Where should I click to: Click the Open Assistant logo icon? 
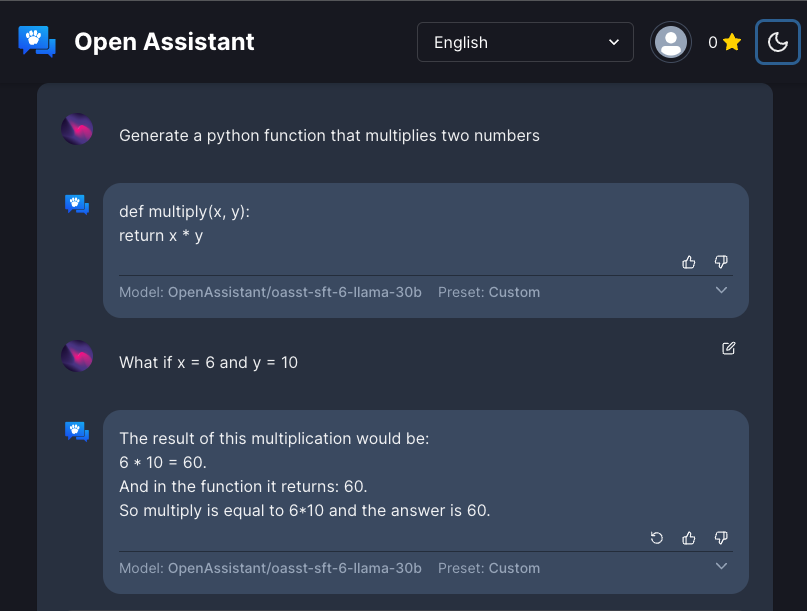(x=37, y=41)
